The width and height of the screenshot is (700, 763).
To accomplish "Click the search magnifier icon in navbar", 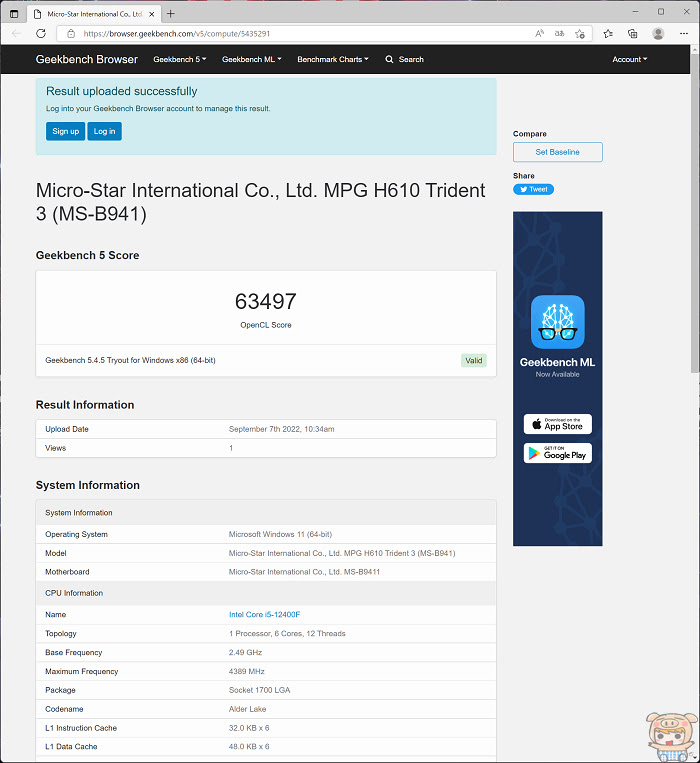I will (x=389, y=59).
